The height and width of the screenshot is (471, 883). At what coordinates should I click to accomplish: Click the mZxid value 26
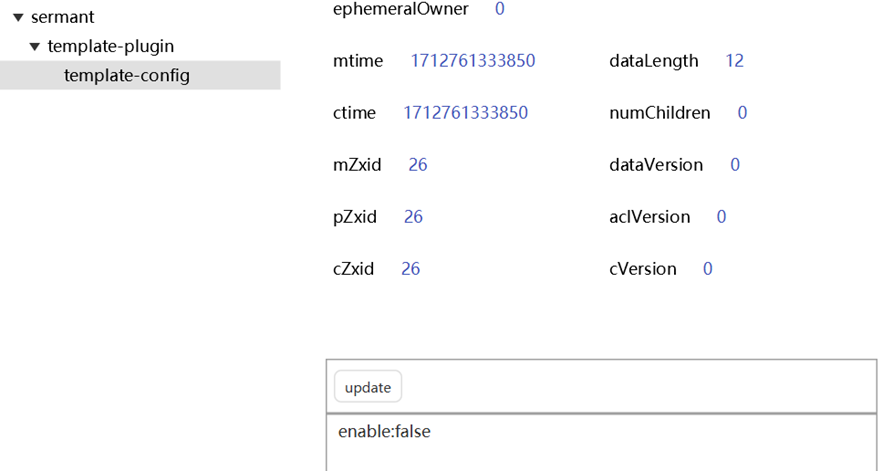(418, 165)
